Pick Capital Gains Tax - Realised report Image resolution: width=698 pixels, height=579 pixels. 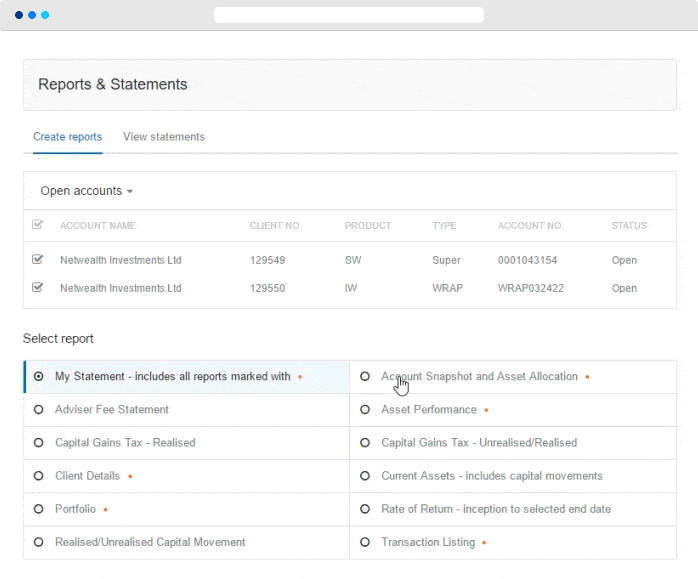(x=39, y=443)
